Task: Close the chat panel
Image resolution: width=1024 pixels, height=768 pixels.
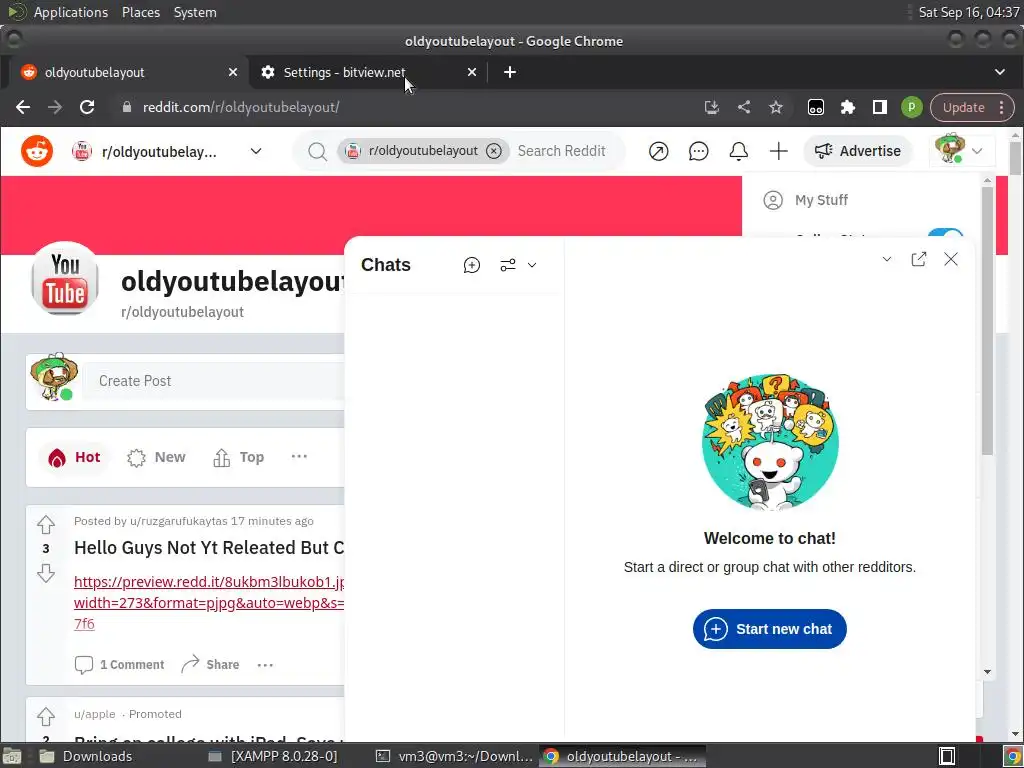Action: 951,259
